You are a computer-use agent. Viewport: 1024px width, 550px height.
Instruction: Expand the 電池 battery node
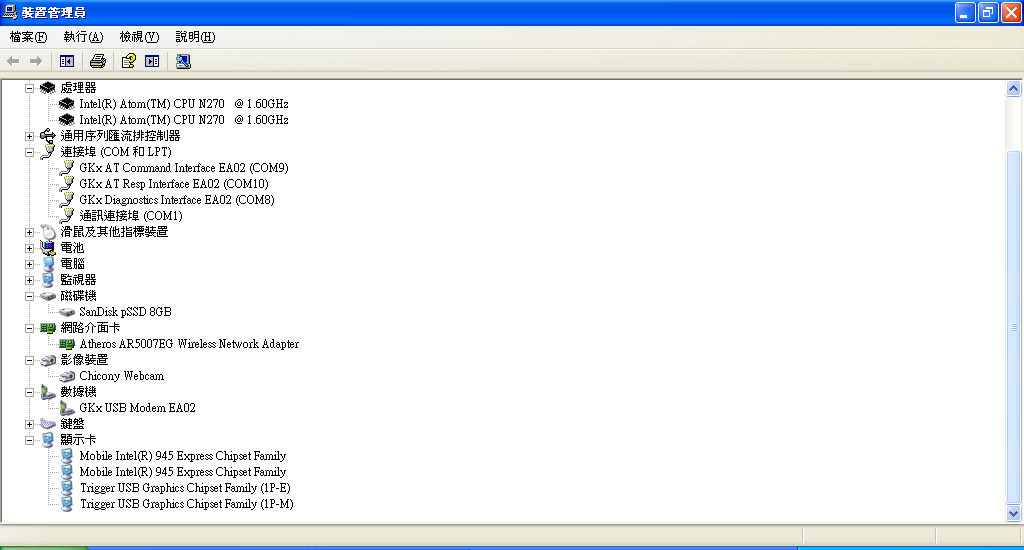coord(29,248)
